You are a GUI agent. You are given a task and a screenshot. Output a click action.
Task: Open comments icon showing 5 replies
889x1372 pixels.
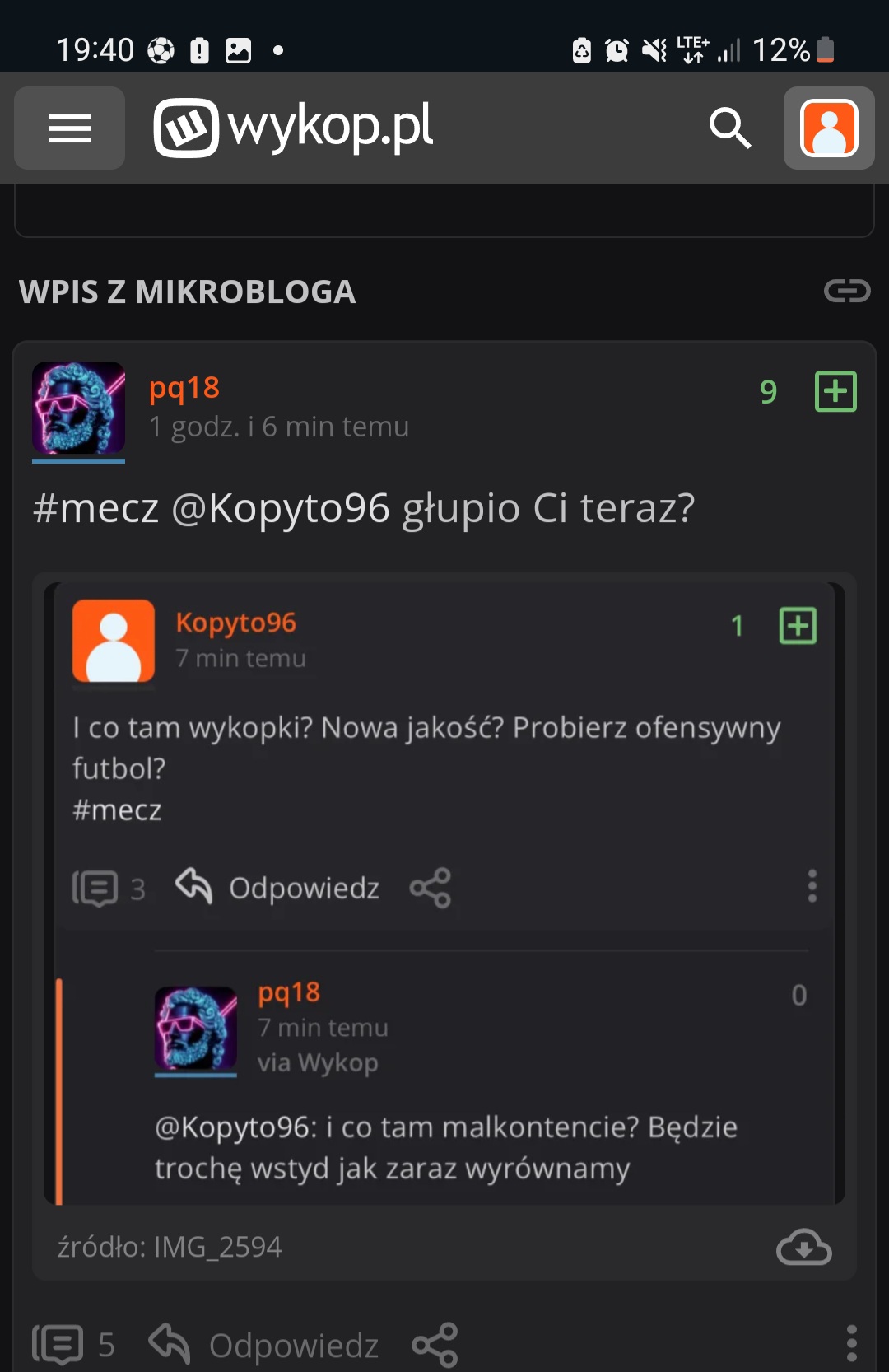point(58,1345)
